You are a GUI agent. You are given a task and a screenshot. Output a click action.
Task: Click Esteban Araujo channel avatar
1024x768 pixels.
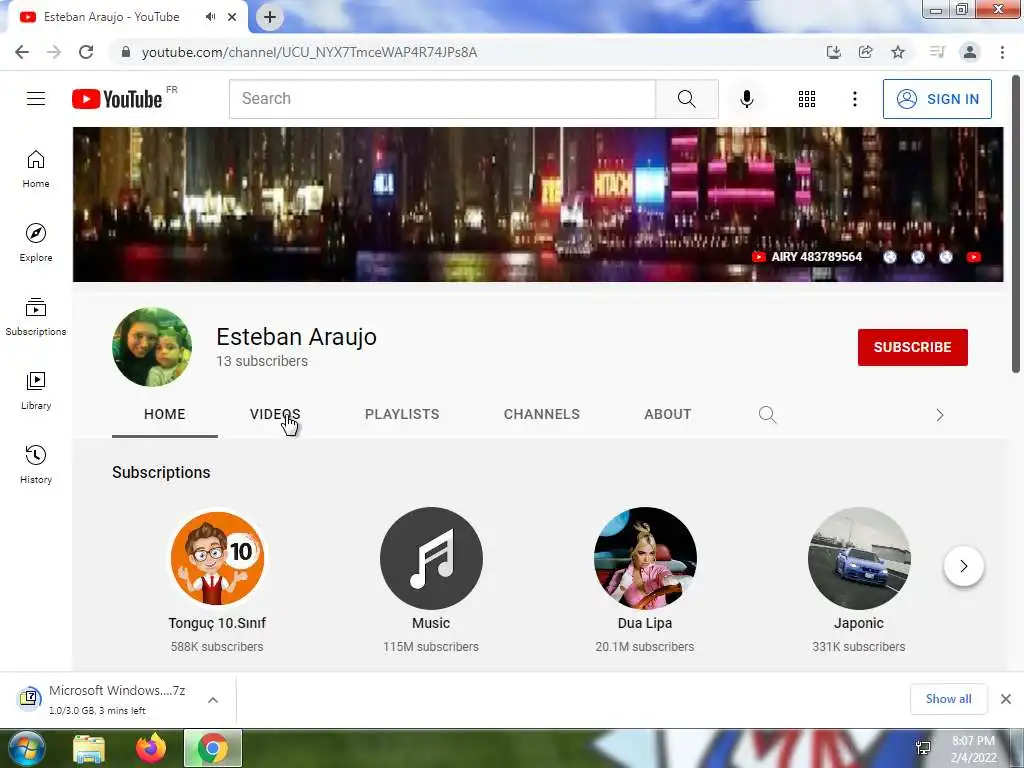(x=152, y=347)
